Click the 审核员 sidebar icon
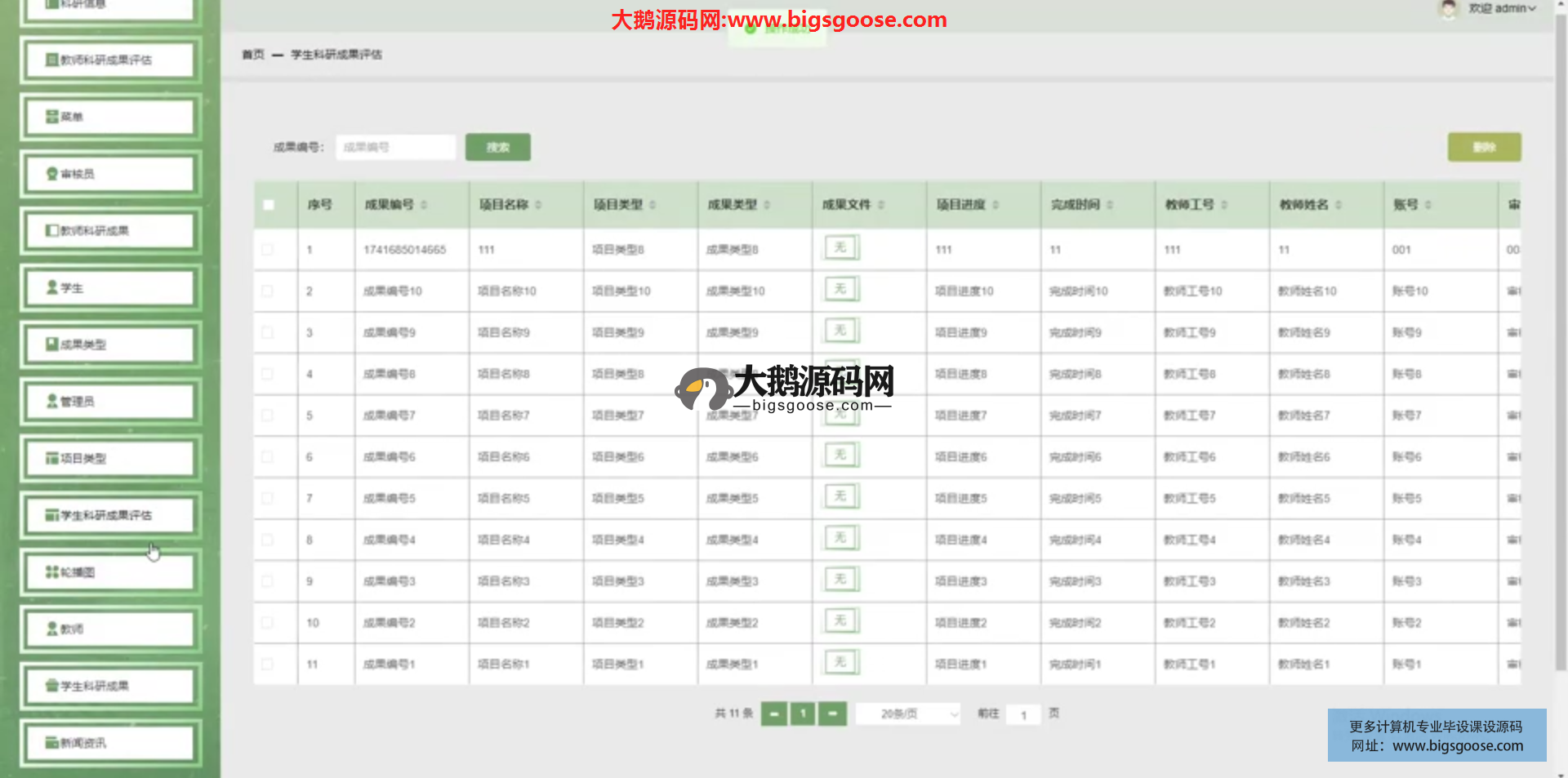The image size is (1568, 778). pyautogui.click(x=52, y=174)
